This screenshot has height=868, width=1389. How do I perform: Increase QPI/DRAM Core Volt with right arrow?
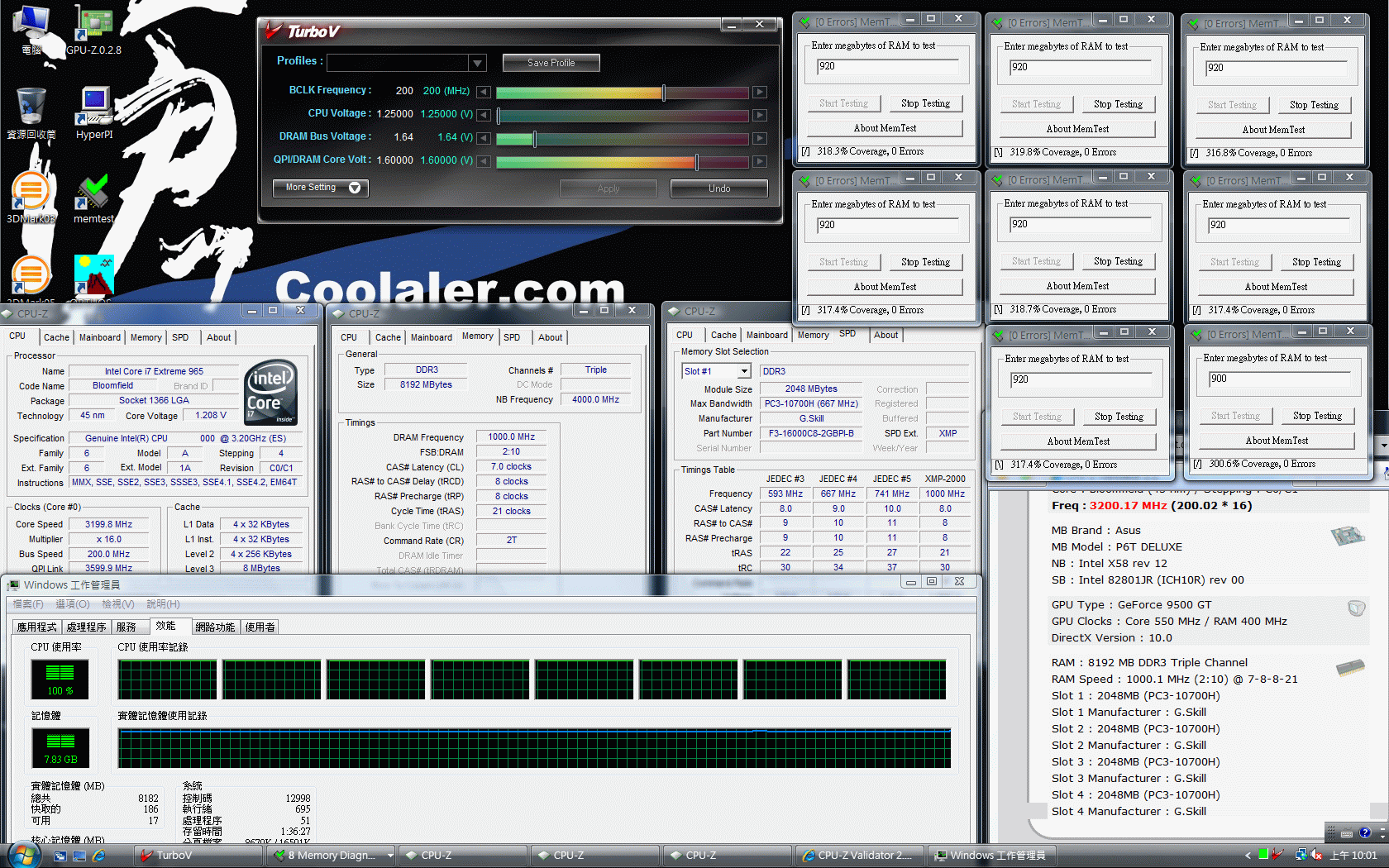(760, 161)
